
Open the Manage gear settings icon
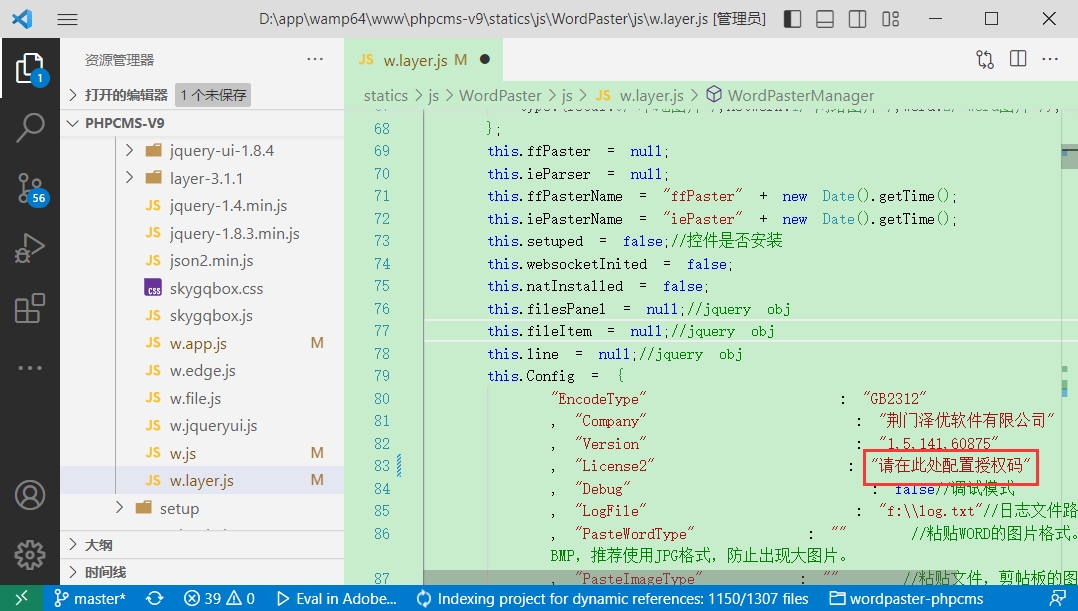tap(30, 554)
